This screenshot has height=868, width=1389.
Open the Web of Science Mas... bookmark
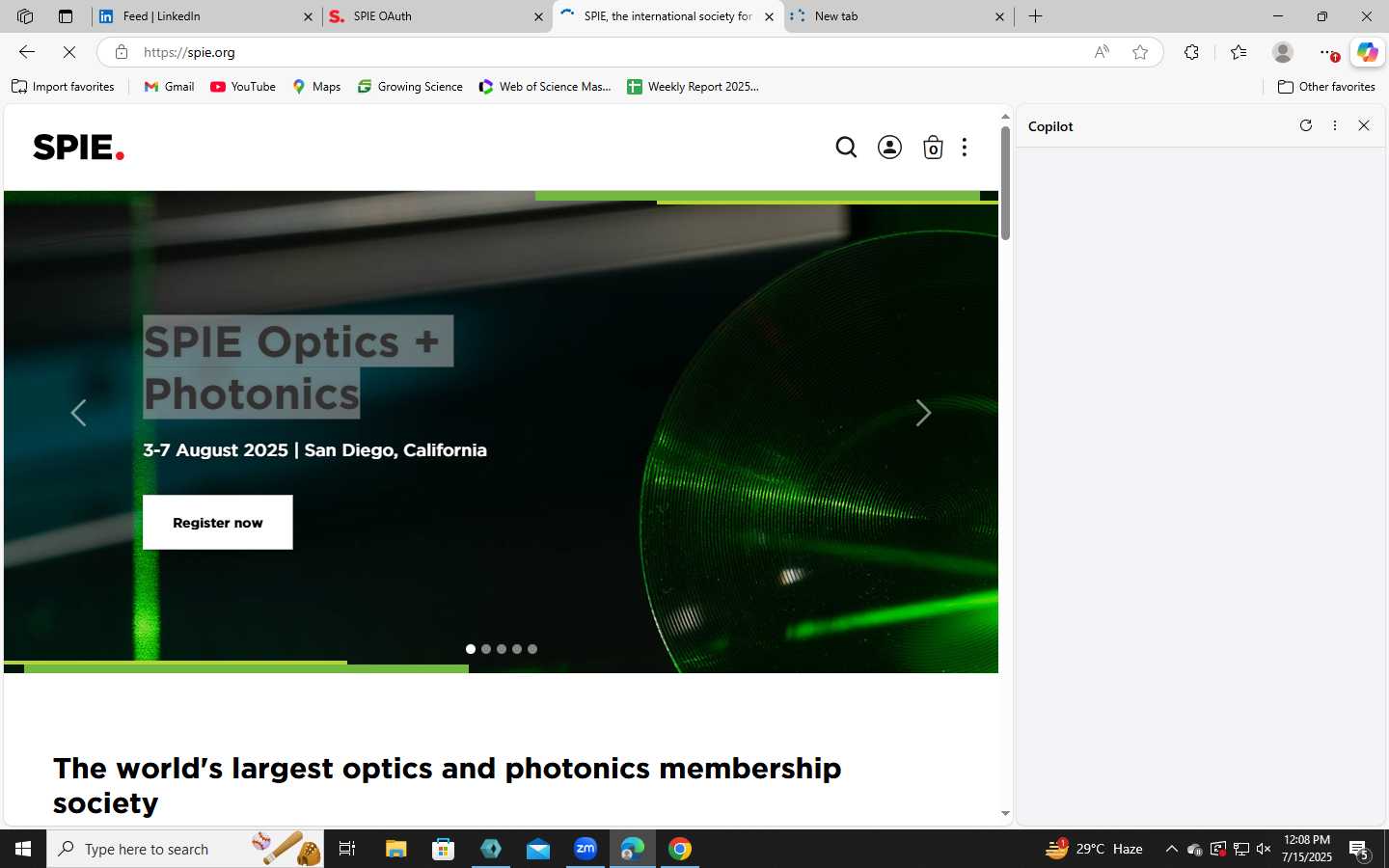(x=545, y=87)
